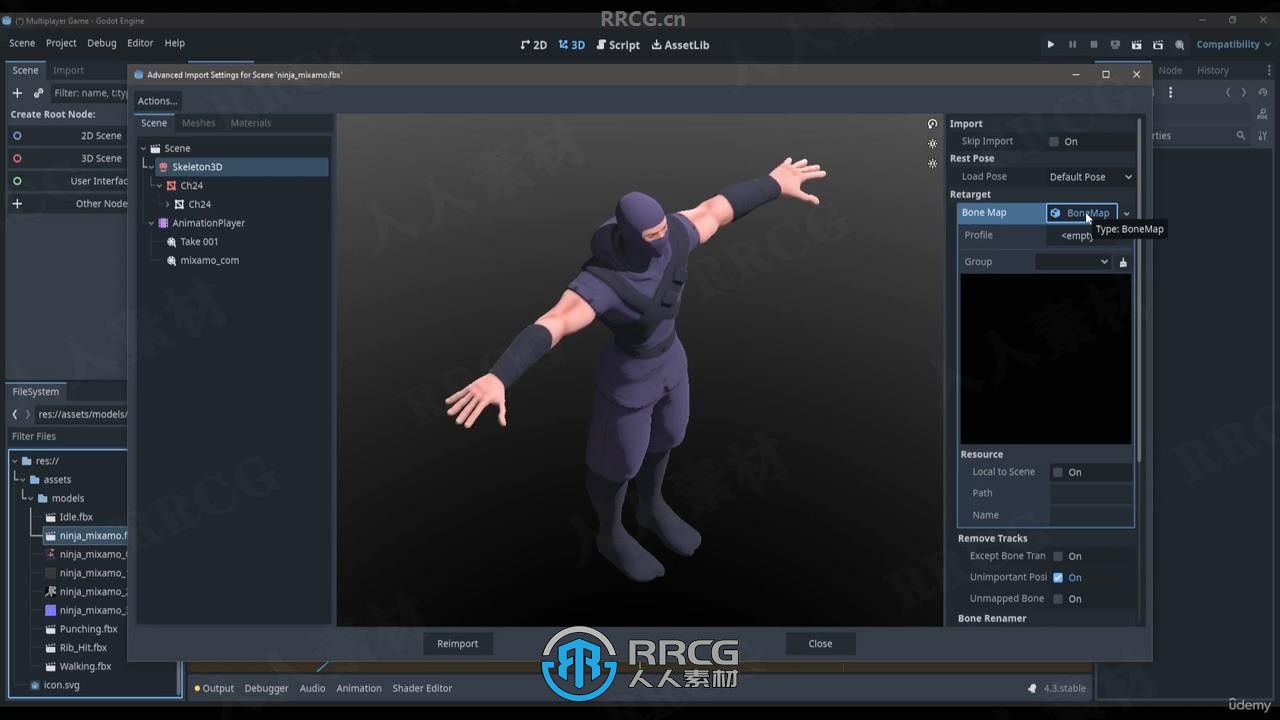Image resolution: width=1280 pixels, height=720 pixels.
Task: Pause the running project
Action: (1072, 44)
